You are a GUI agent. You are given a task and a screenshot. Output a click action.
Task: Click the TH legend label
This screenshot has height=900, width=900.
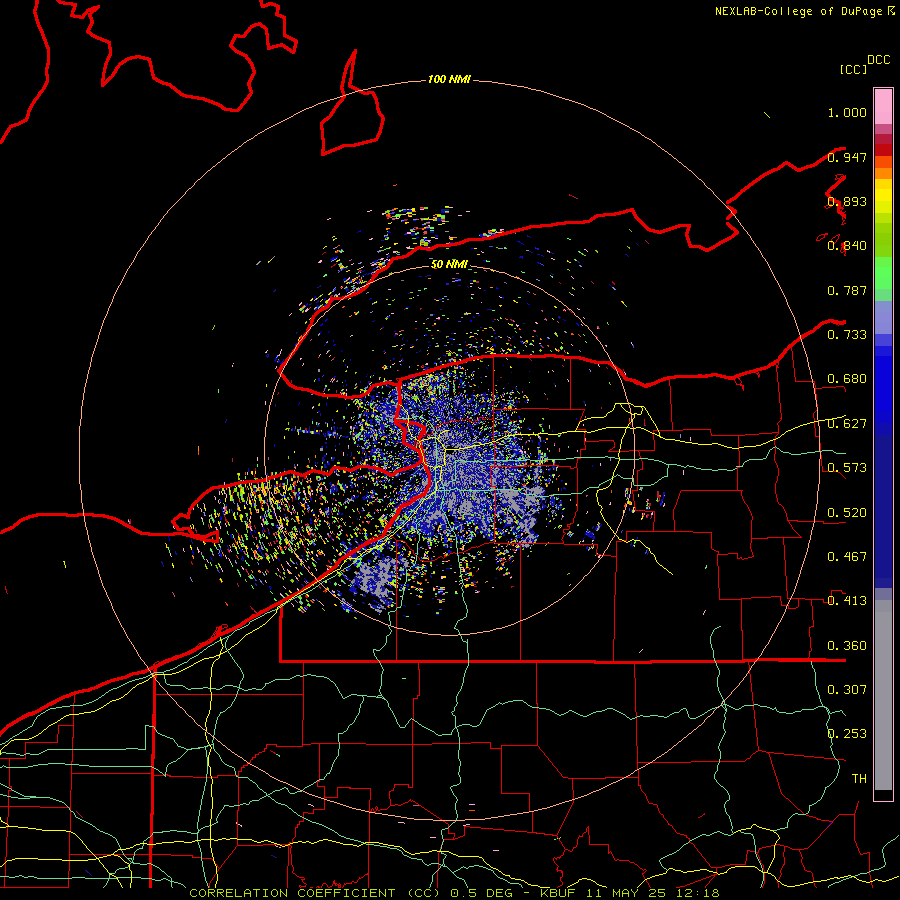[859, 779]
